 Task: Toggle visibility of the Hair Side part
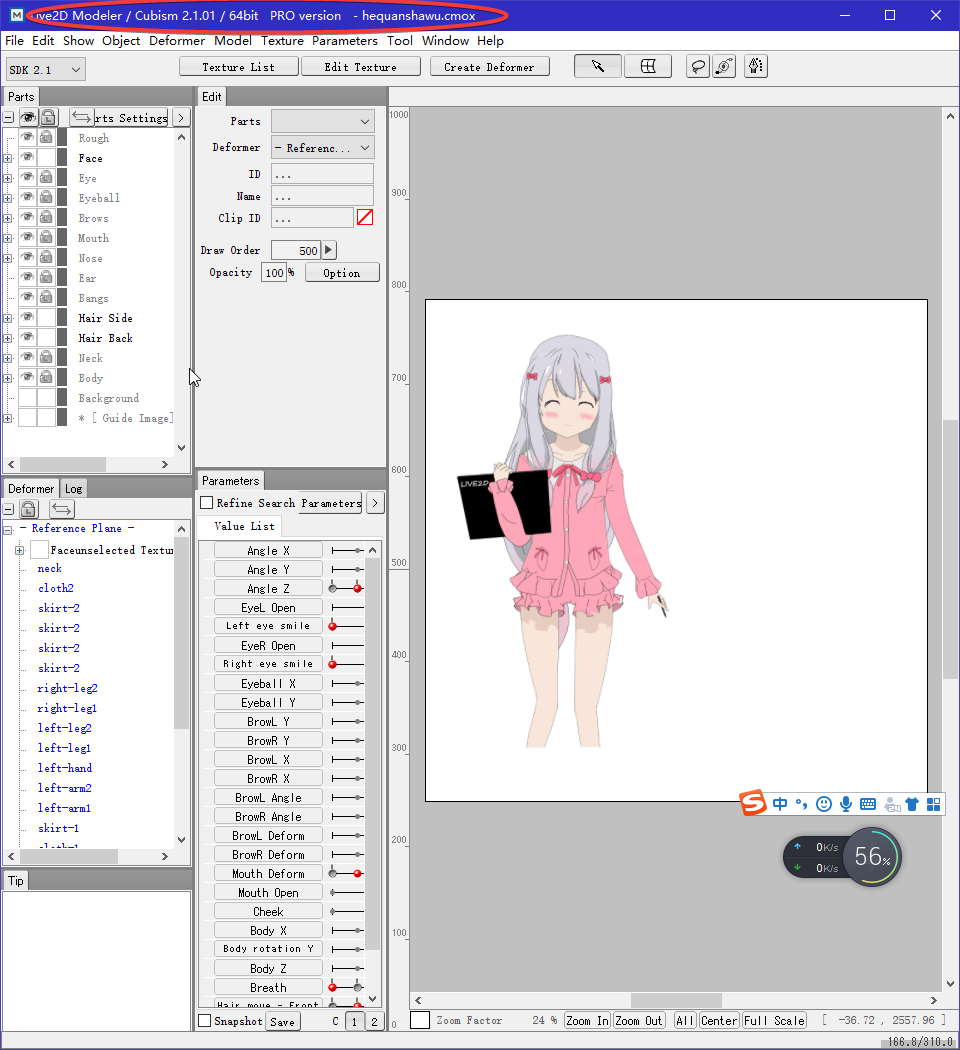[27, 317]
